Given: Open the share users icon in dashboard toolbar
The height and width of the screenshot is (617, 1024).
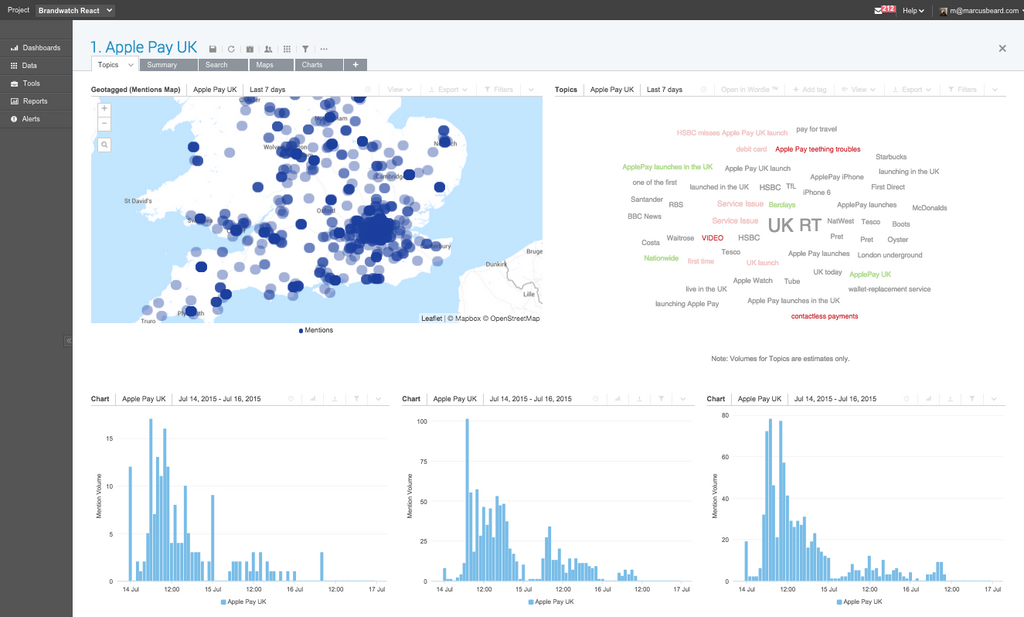Looking at the screenshot, I should pos(268,49).
